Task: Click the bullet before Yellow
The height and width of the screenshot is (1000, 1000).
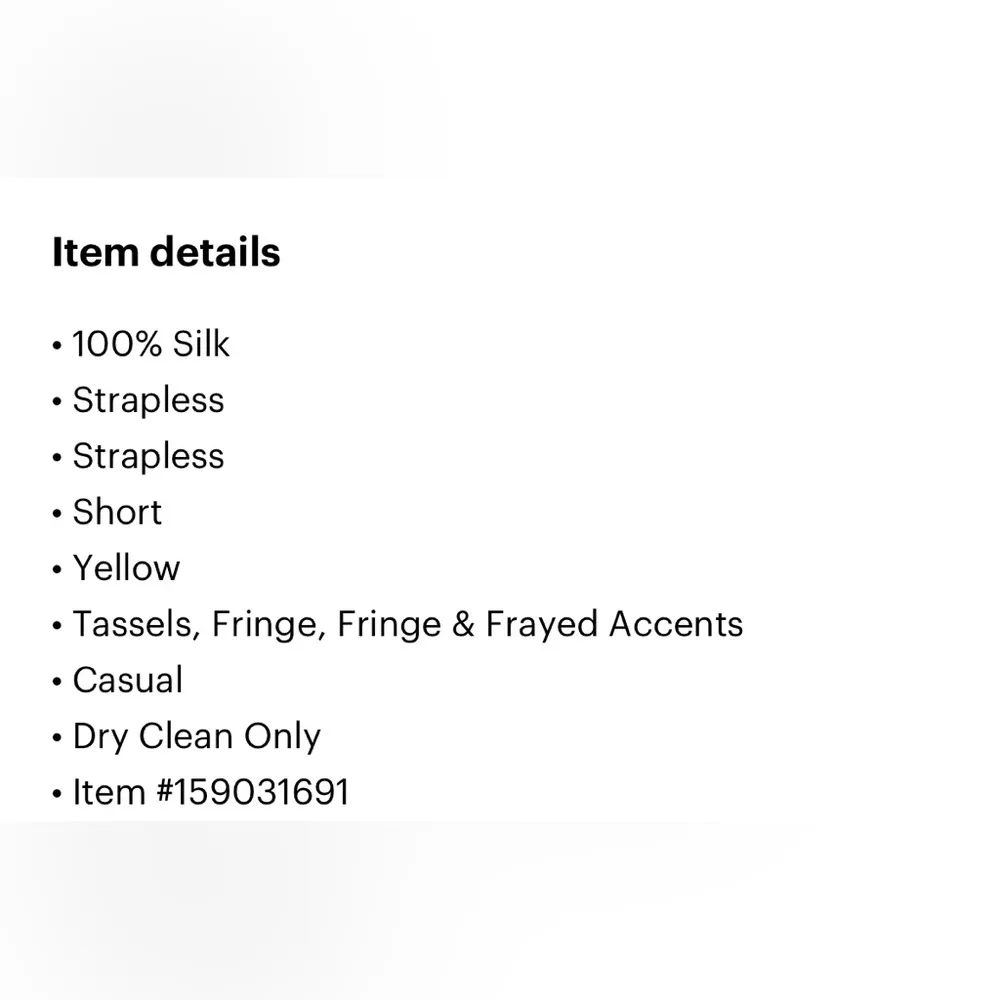Action: pos(57,570)
